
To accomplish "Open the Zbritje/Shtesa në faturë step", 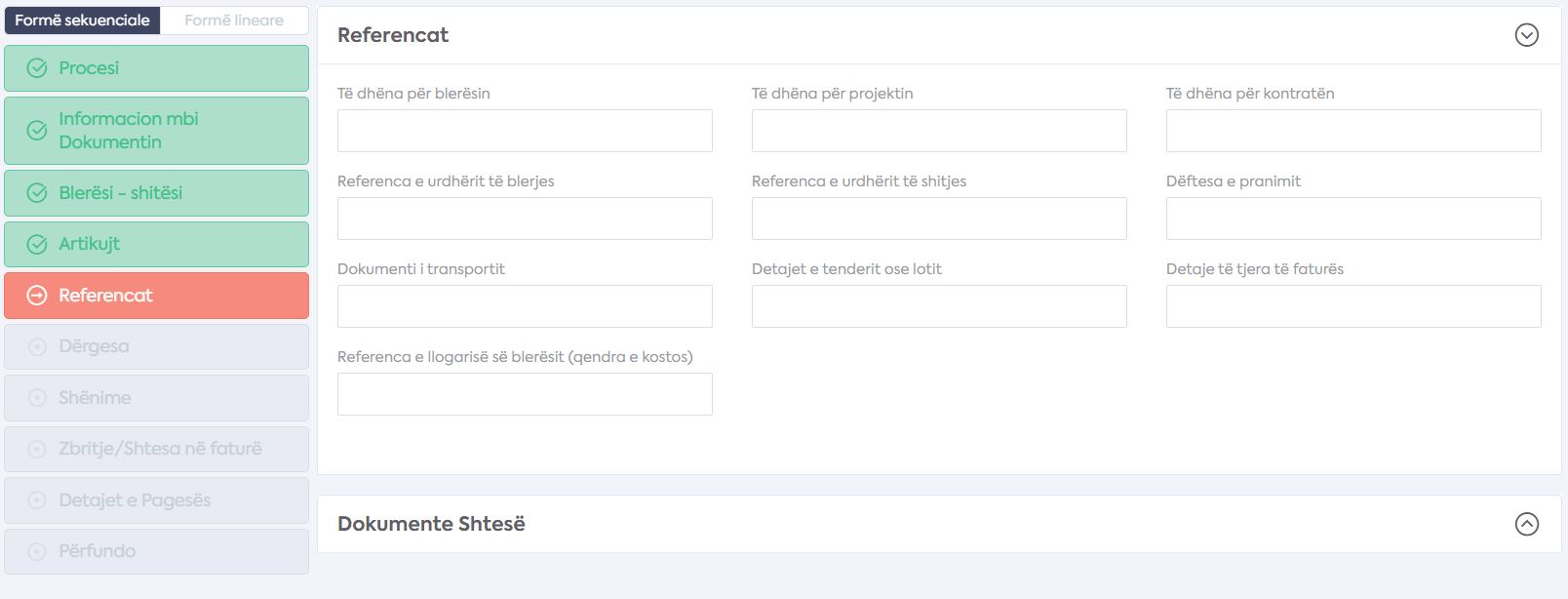I will 156,449.
